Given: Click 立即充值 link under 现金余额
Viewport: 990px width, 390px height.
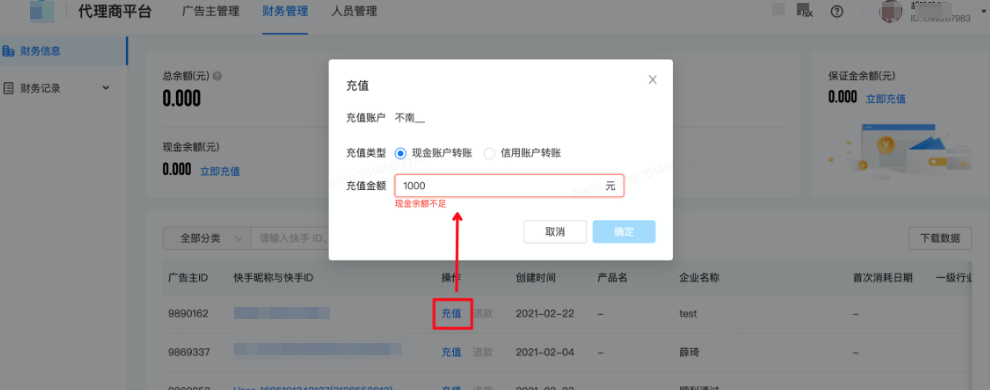Looking at the screenshot, I should tap(220, 171).
